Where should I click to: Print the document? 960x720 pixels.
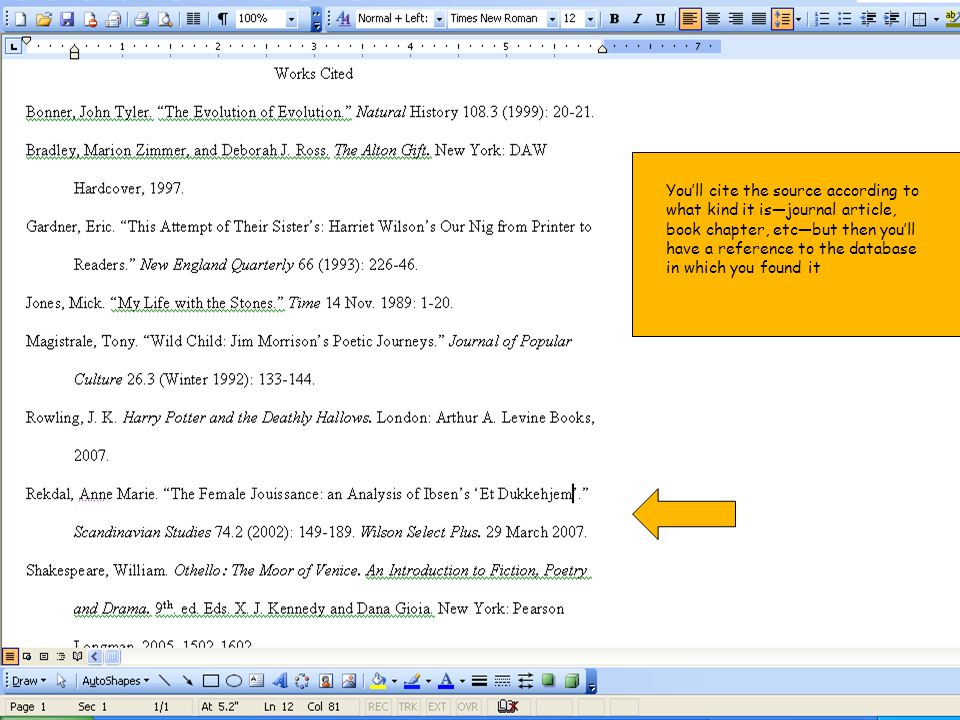(141, 19)
